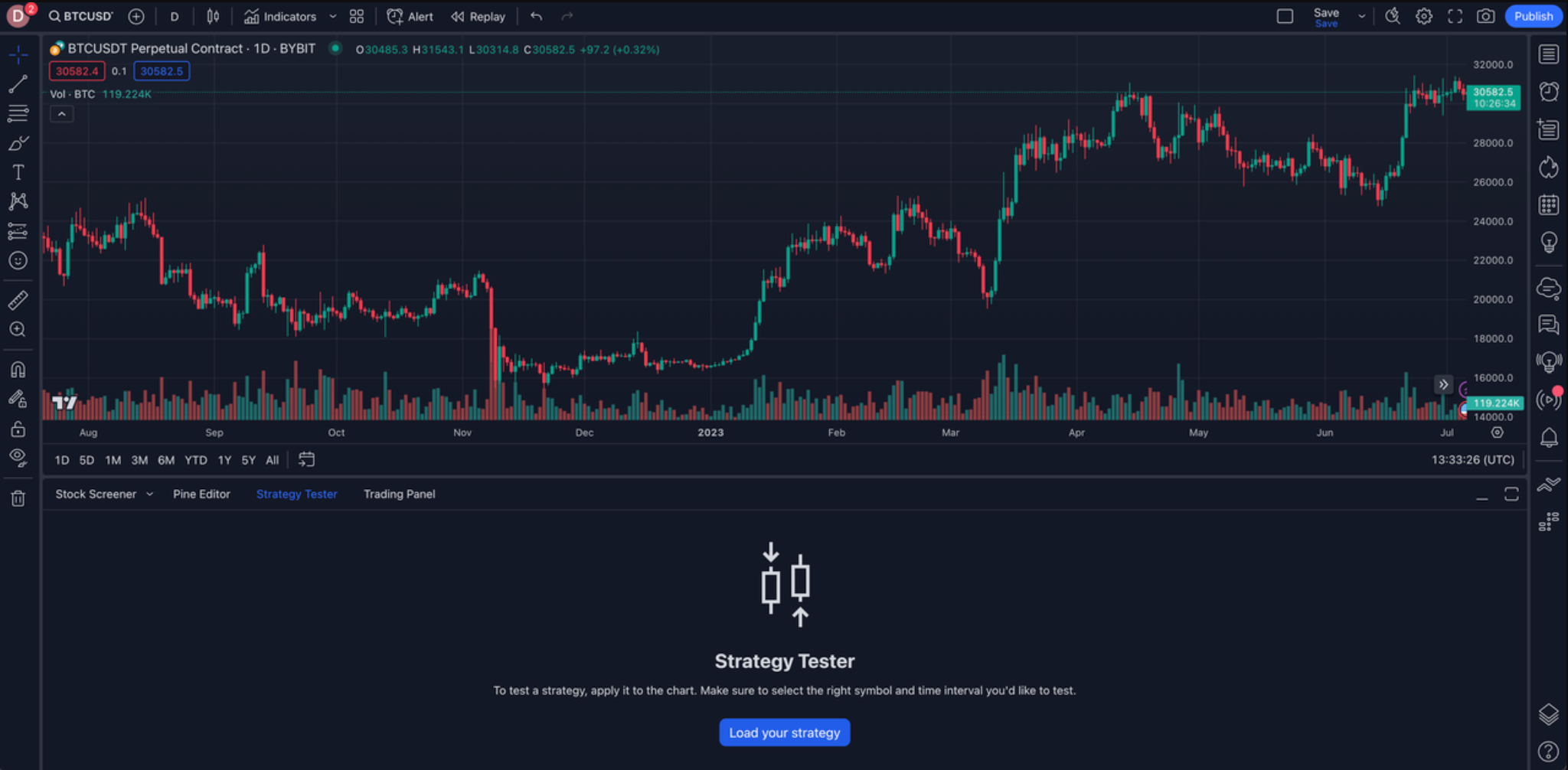Click the BTCUSD symbol search field
Image resolution: width=1568 pixels, height=770 pixels.
pyautogui.click(x=81, y=16)
